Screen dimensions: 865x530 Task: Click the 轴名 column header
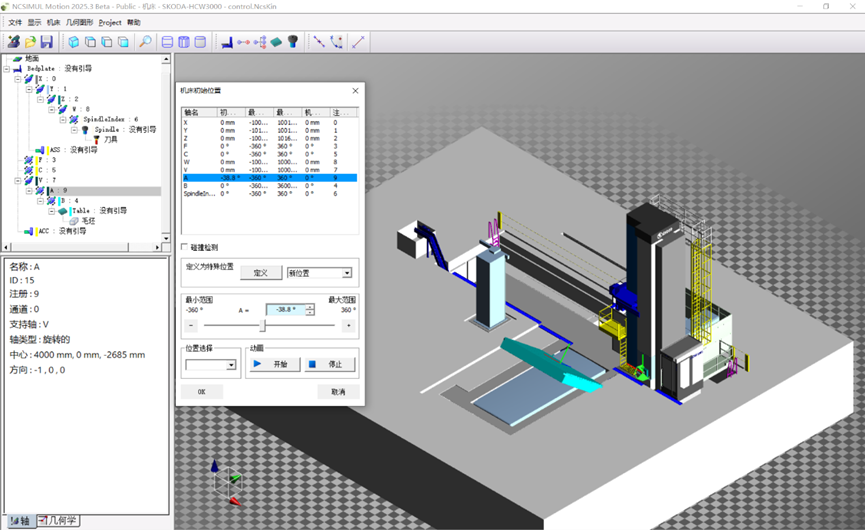[199, 113]
